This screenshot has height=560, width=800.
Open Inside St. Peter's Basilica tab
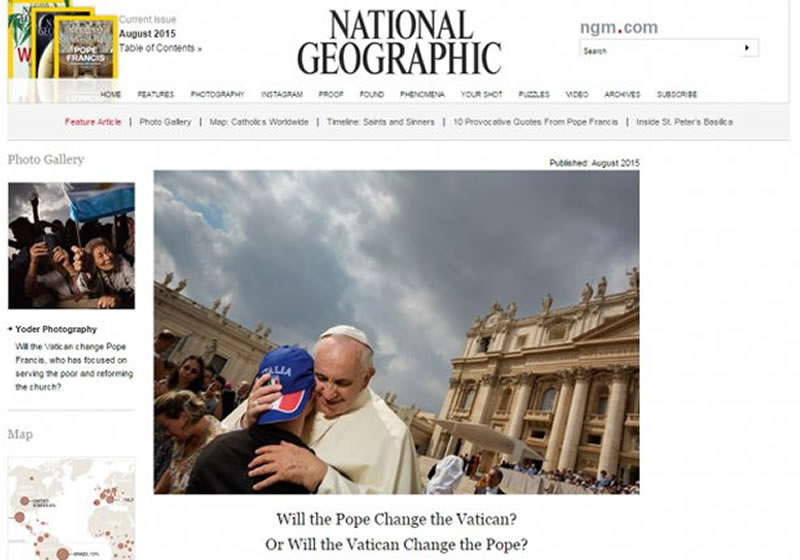pyautogui.click(x=684, y=122)
